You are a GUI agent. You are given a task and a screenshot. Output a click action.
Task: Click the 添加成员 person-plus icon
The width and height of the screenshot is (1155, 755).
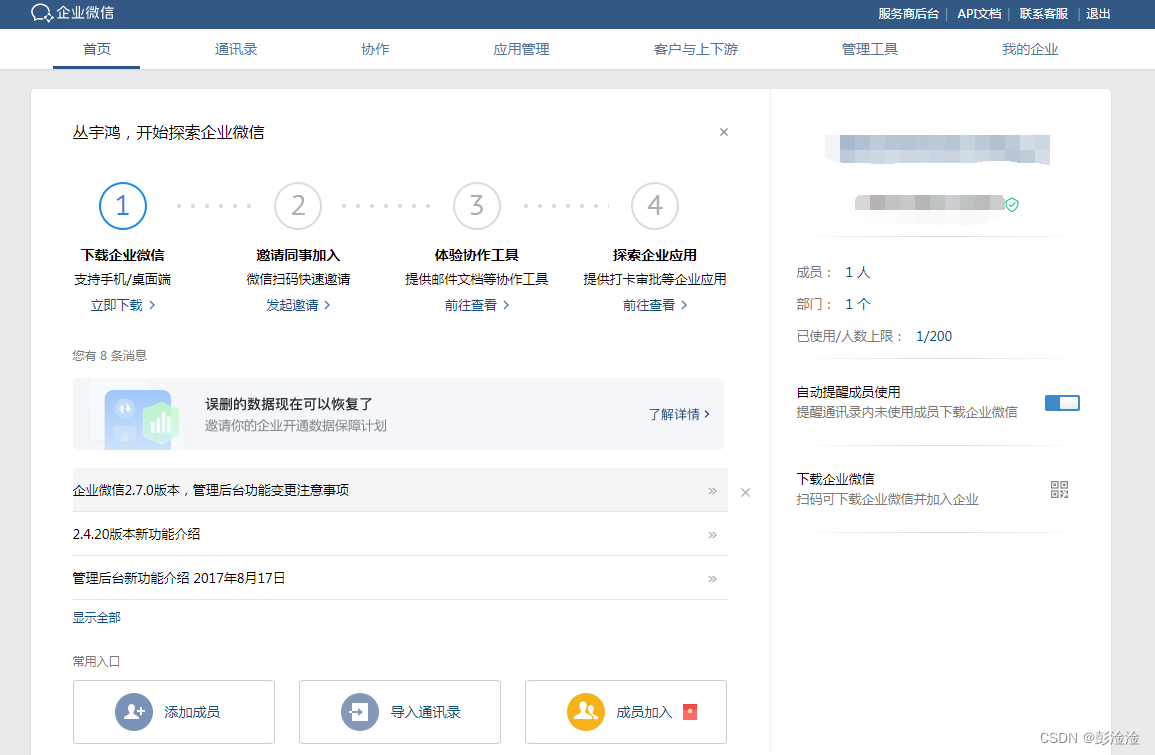[134, 712]
